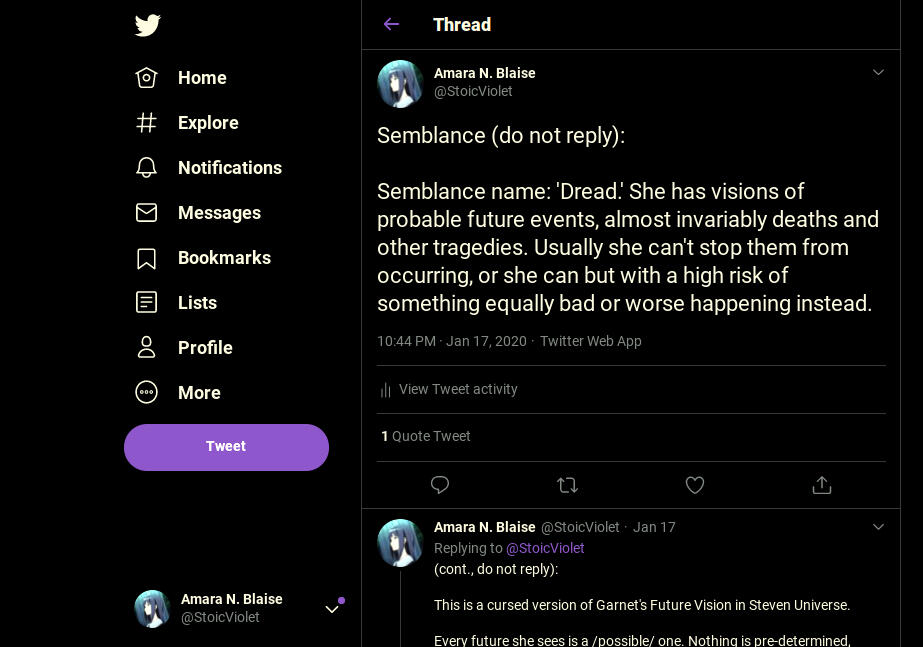
Task: Share the tweet via the upload icon
Action: [822, 485]
